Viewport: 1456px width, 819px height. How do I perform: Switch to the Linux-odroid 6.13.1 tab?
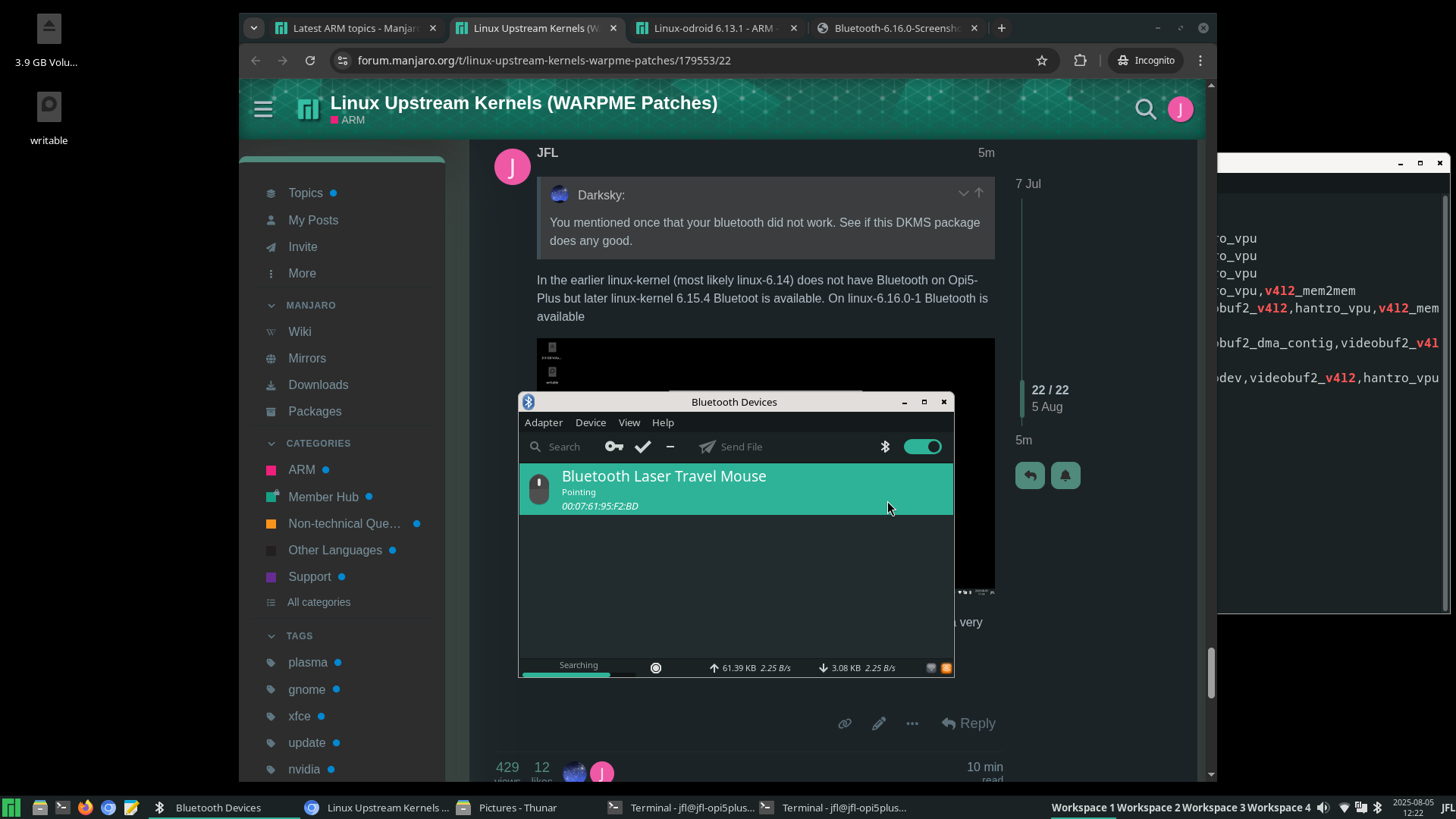pos(713,28)
